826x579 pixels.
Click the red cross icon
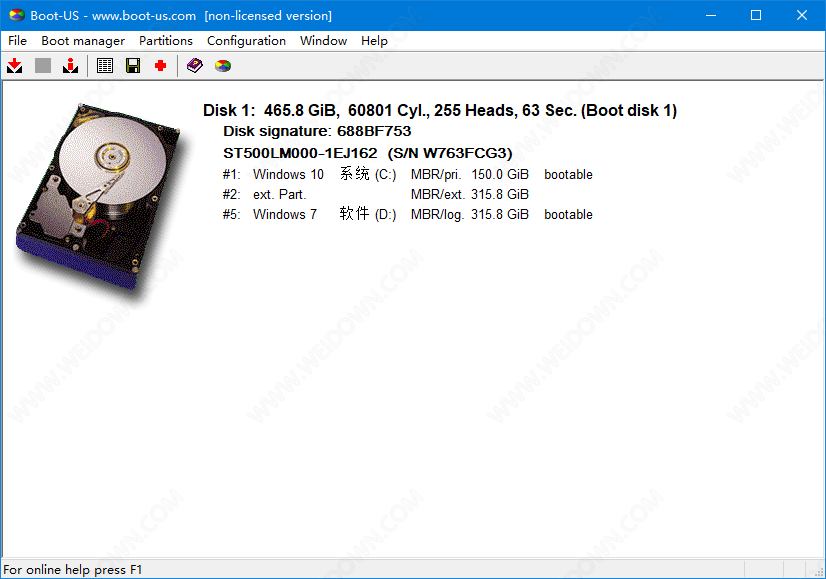pos(161,66)
